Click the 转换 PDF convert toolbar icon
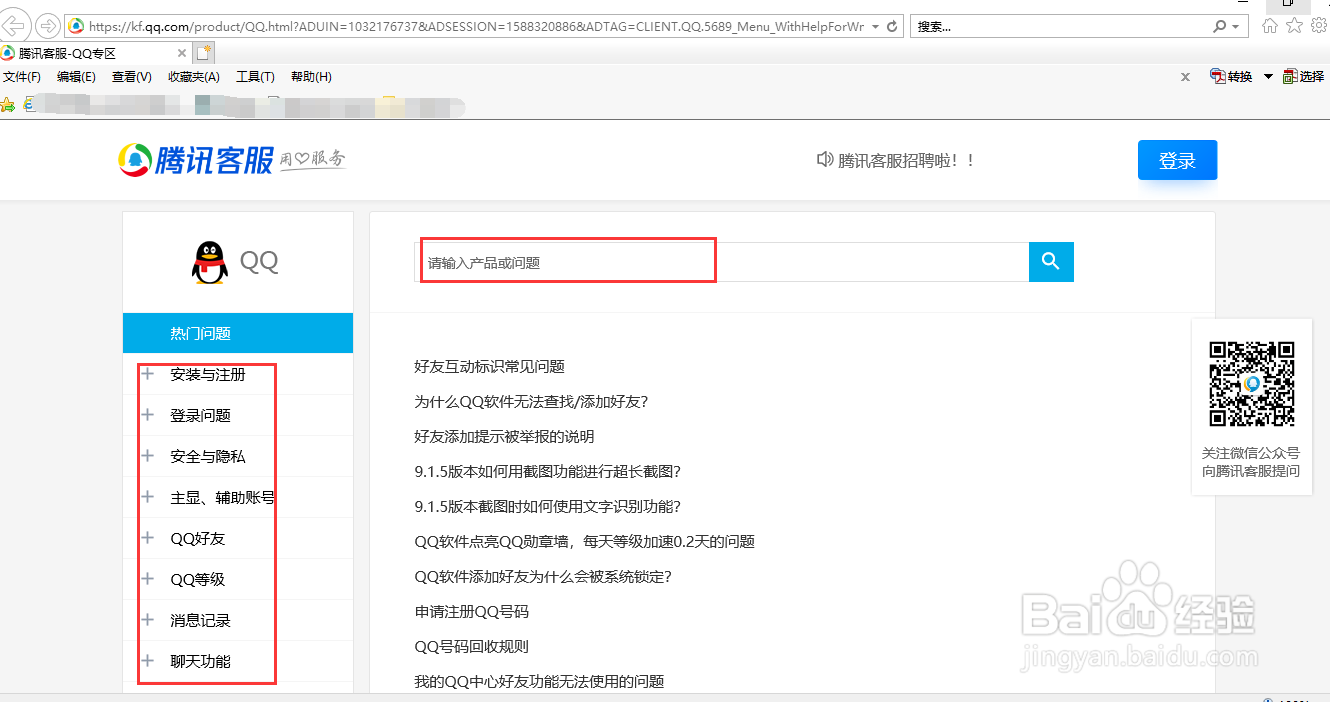1330x702 pixels. [x=1231, y=77]
